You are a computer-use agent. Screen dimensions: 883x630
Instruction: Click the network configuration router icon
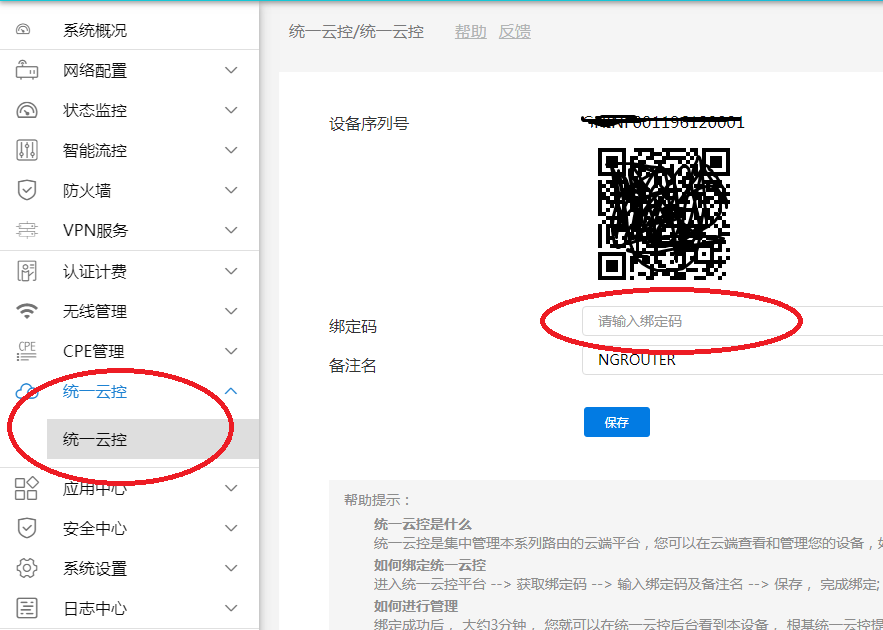(x=27, y=71)
